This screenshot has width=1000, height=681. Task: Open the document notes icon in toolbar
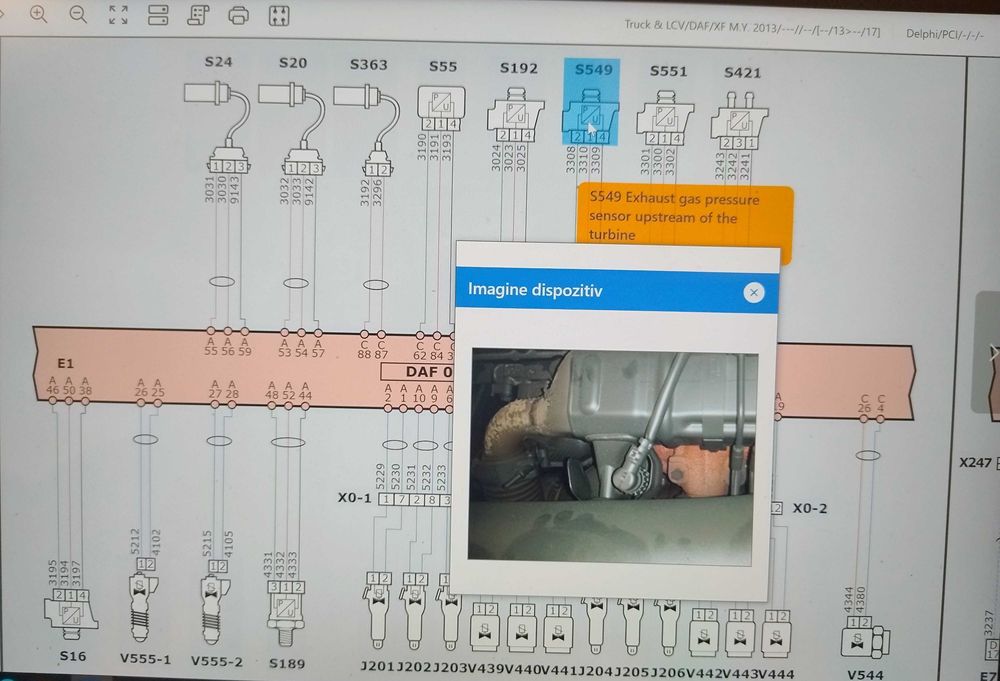(x=198, y=15)
